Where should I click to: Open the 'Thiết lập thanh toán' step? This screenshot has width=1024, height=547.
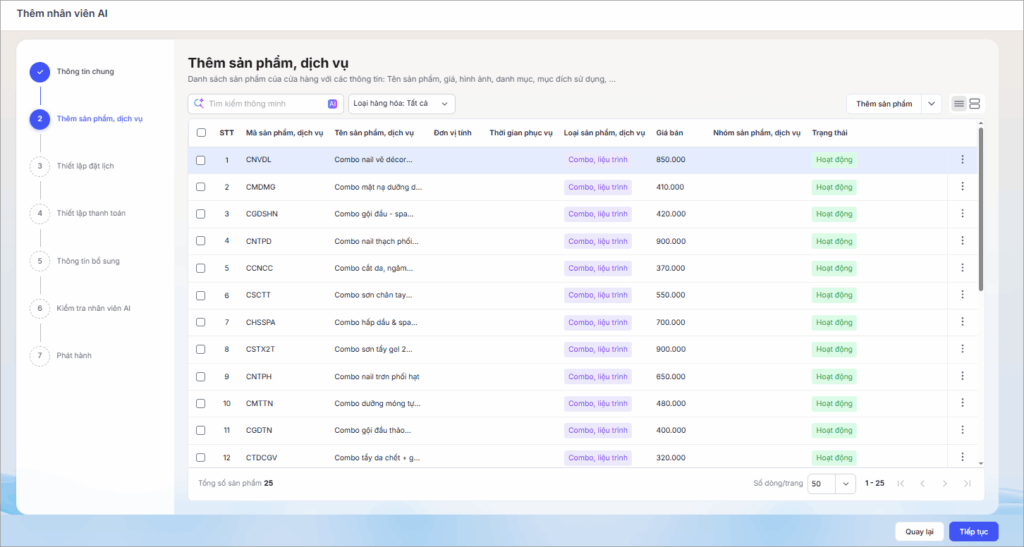pyautogui.click(x=90, y=213)
